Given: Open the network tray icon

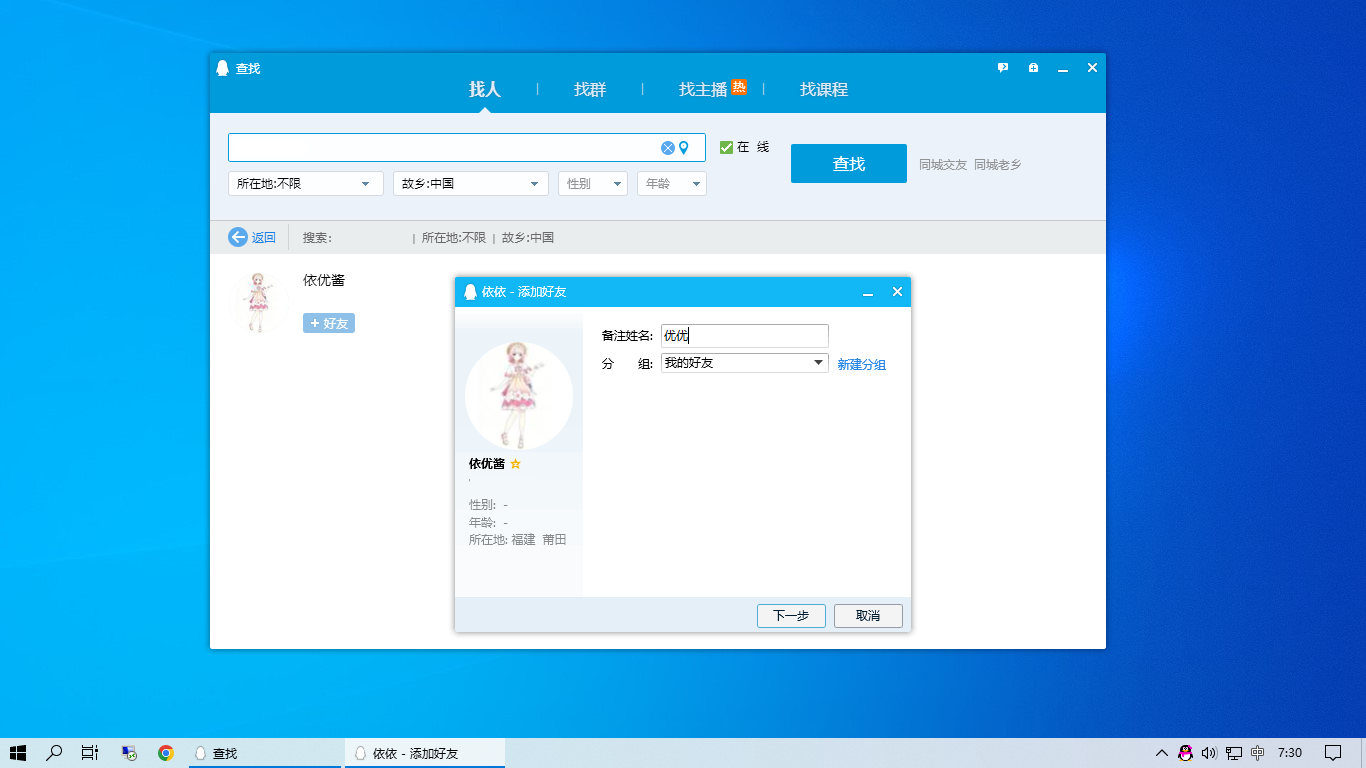Looking at the screenshot, I should (1234, 753).
